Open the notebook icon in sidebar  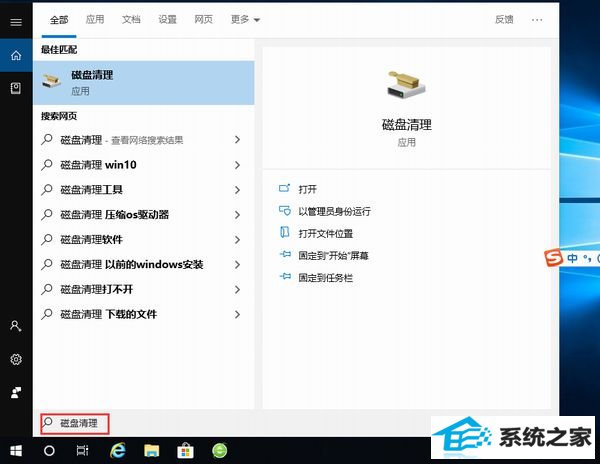(x=16, y=88)
